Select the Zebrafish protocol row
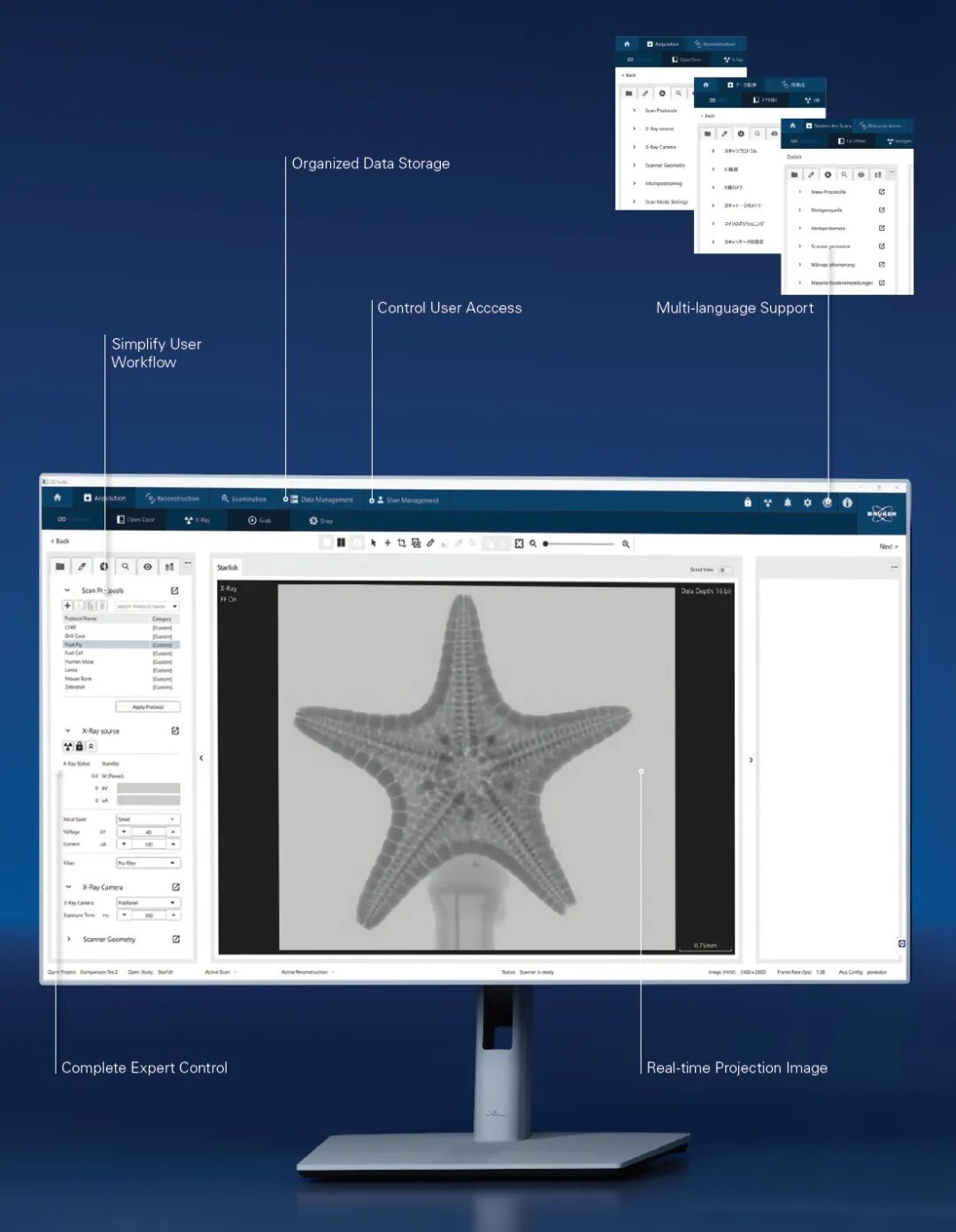The height and width of the screenshot is (1232, 956). pyautogui.click(x=120, y=687)
